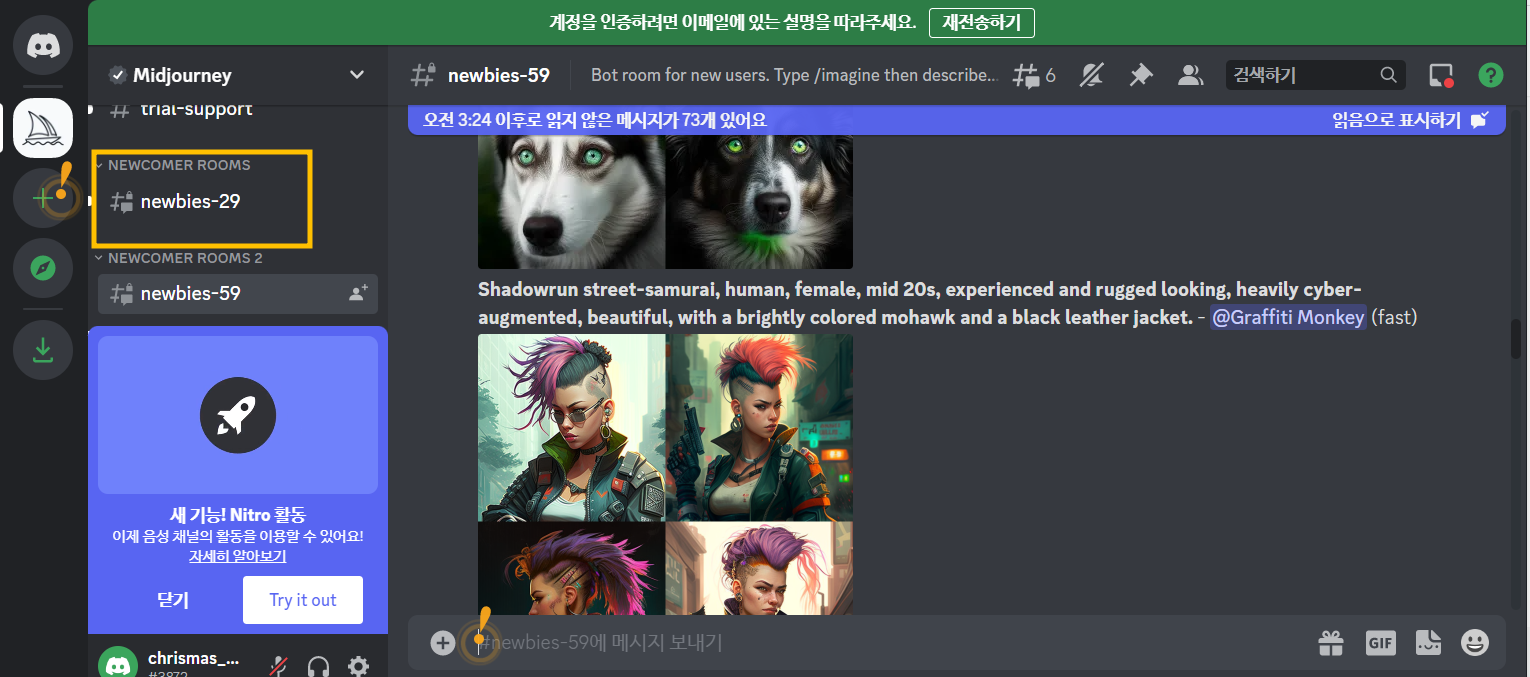Image resolution: width=1530 pixels, height=677 pixels.
Task: Mute your microphone in the user panel
Action: pos(278,663)
